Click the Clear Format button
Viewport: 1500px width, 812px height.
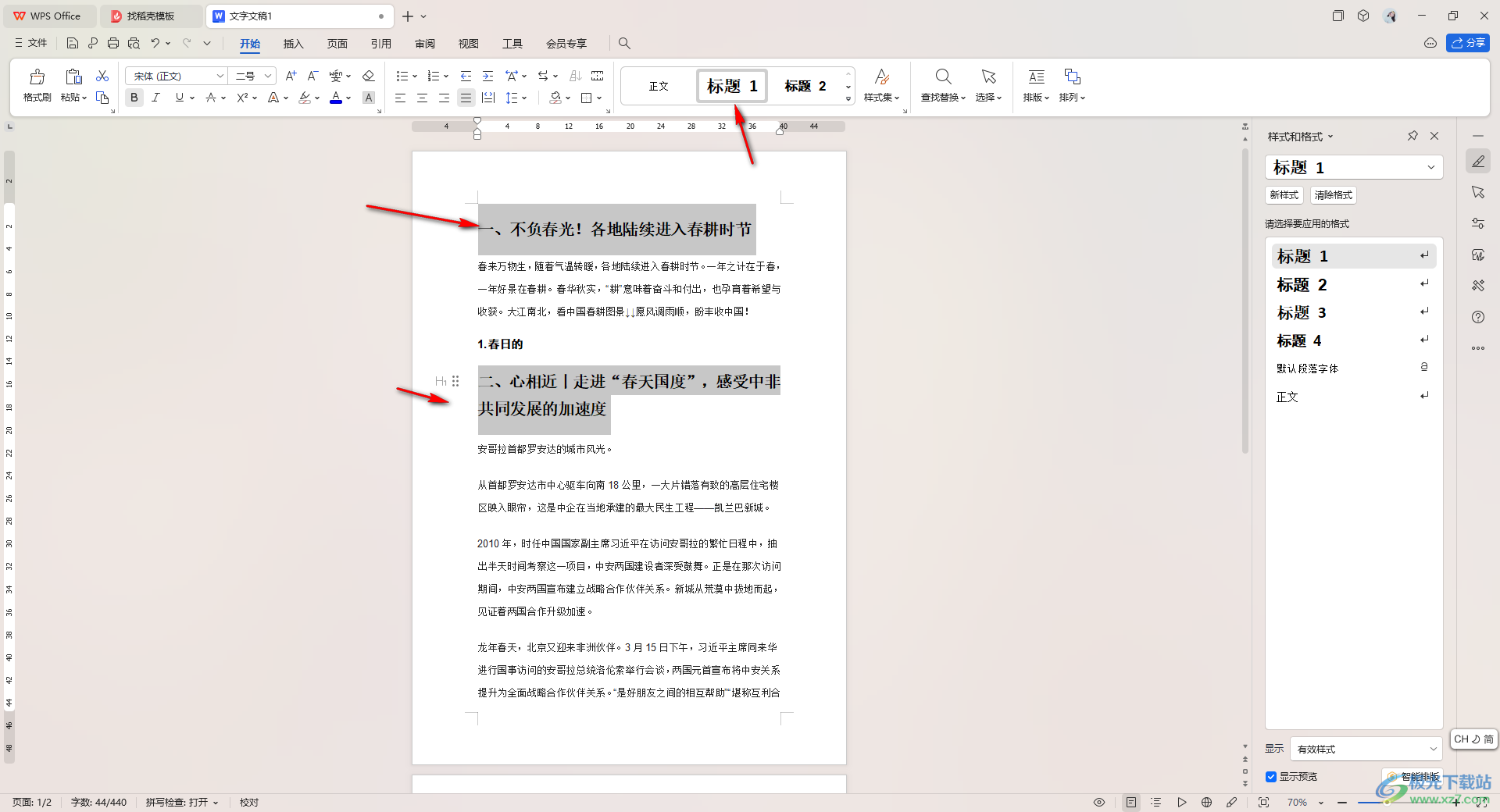1333,195
